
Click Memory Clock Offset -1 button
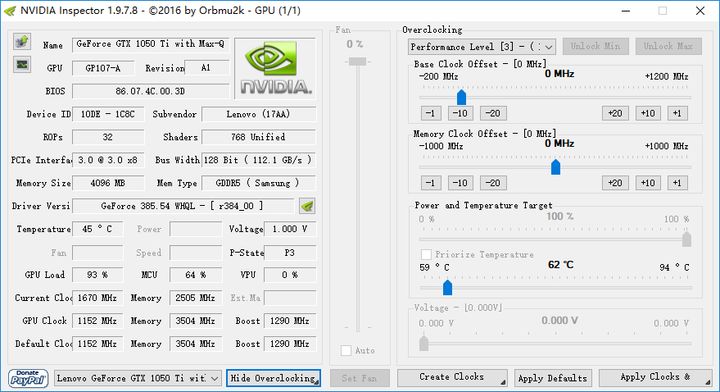pyautogui.click(x=431, y=183)
